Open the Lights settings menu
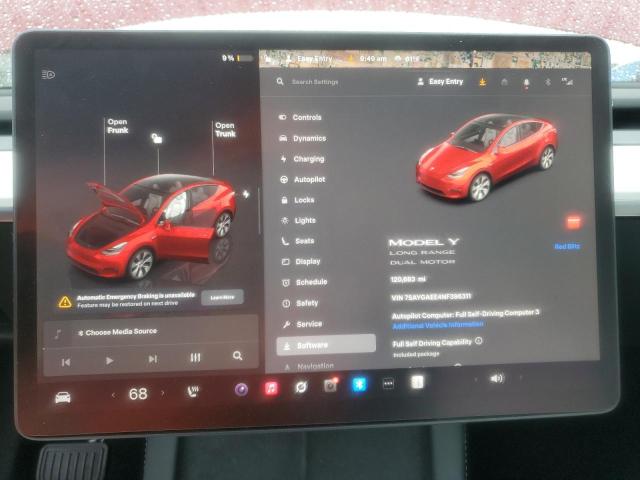This screenshot has width=640, height=480. 299,220
